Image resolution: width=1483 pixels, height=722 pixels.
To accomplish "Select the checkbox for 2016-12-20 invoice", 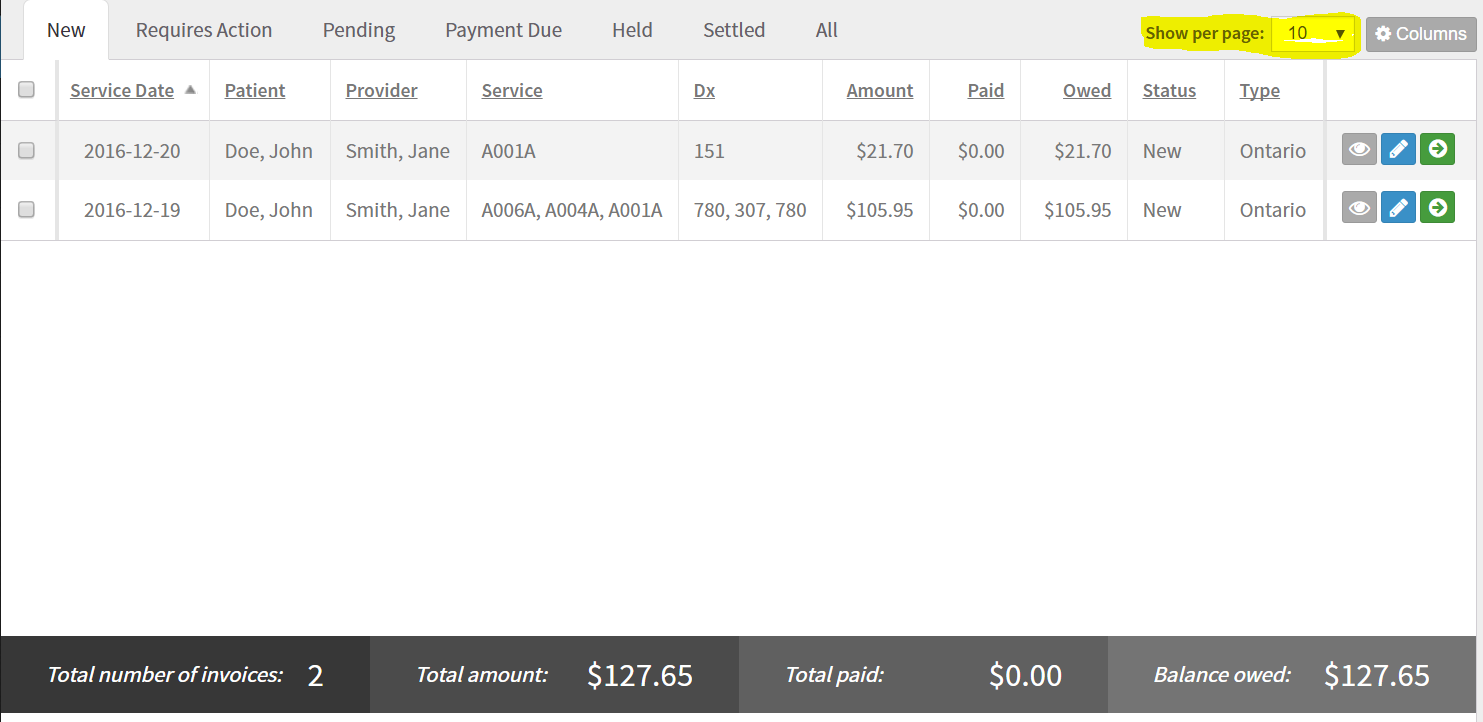I will (27, 151).
